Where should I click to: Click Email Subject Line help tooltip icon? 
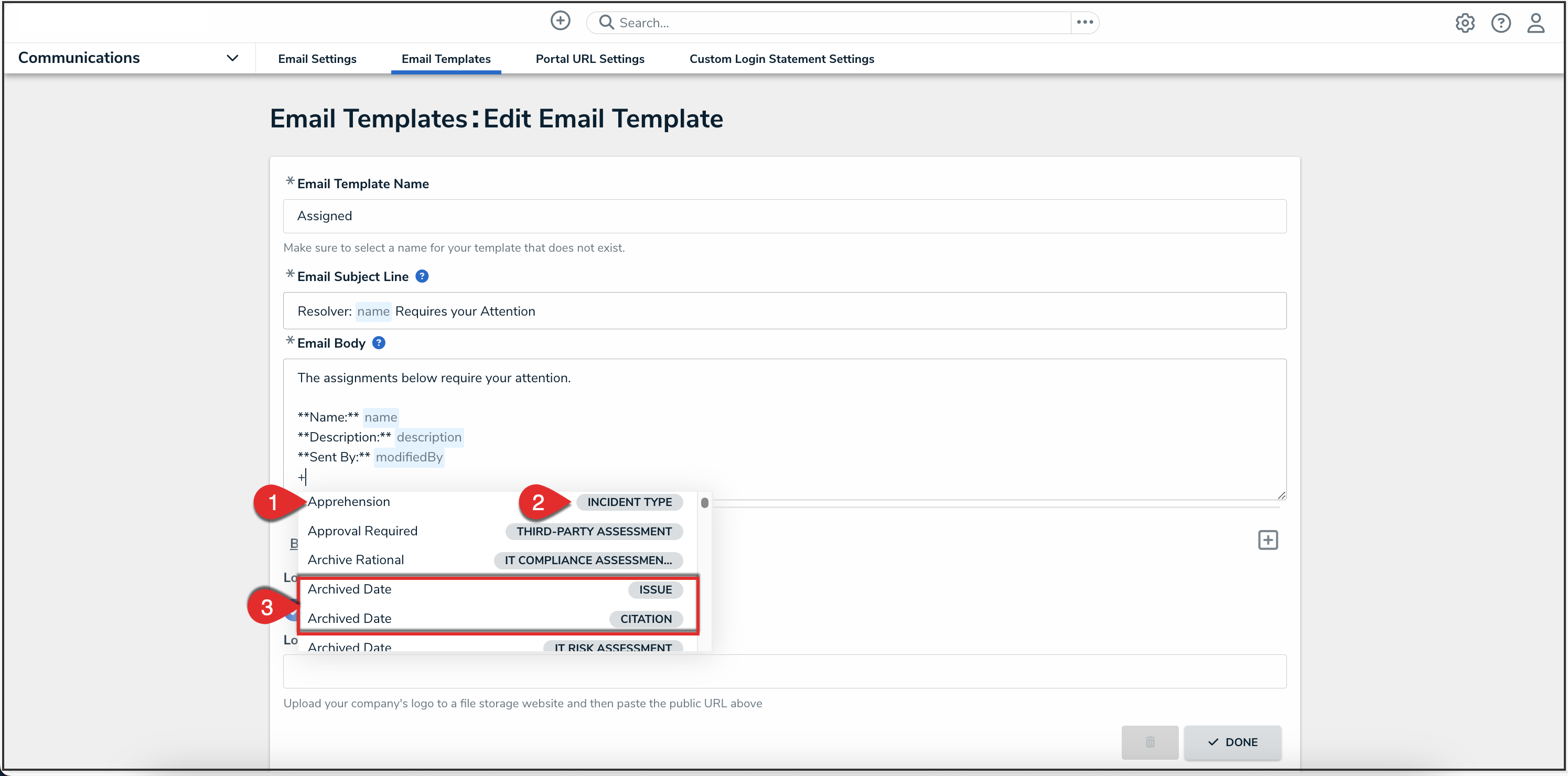pos(422,276)
